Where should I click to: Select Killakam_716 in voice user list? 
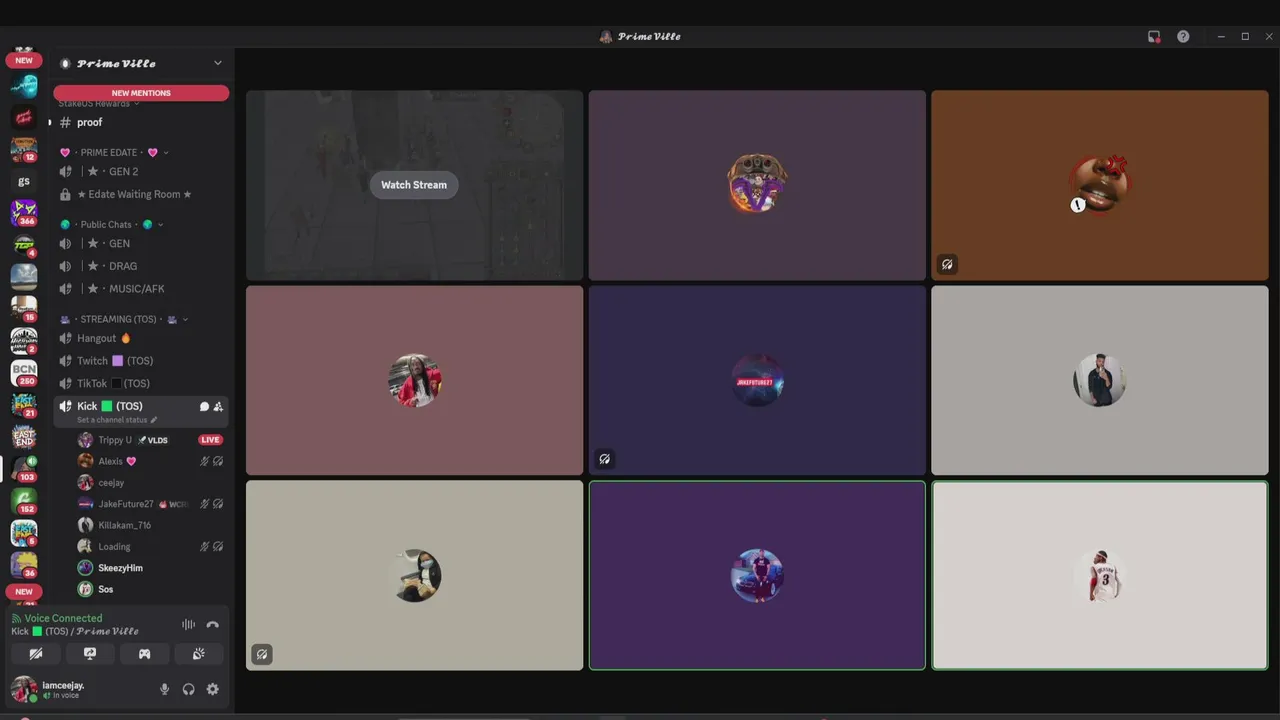[x=149, y=525]
